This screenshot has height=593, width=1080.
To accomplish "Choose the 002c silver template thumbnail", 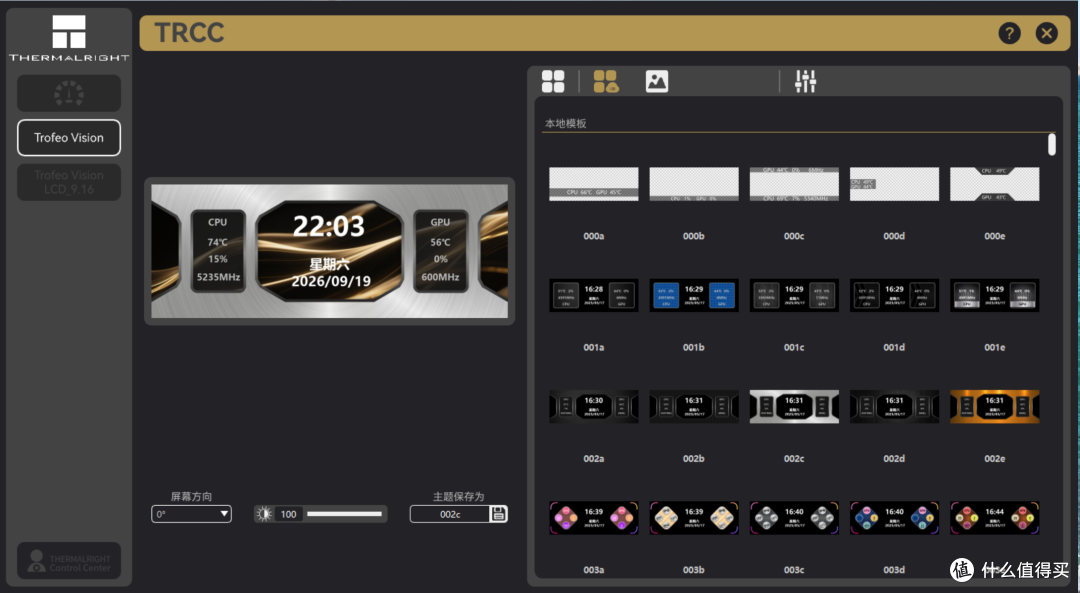I will click(794, 406).
